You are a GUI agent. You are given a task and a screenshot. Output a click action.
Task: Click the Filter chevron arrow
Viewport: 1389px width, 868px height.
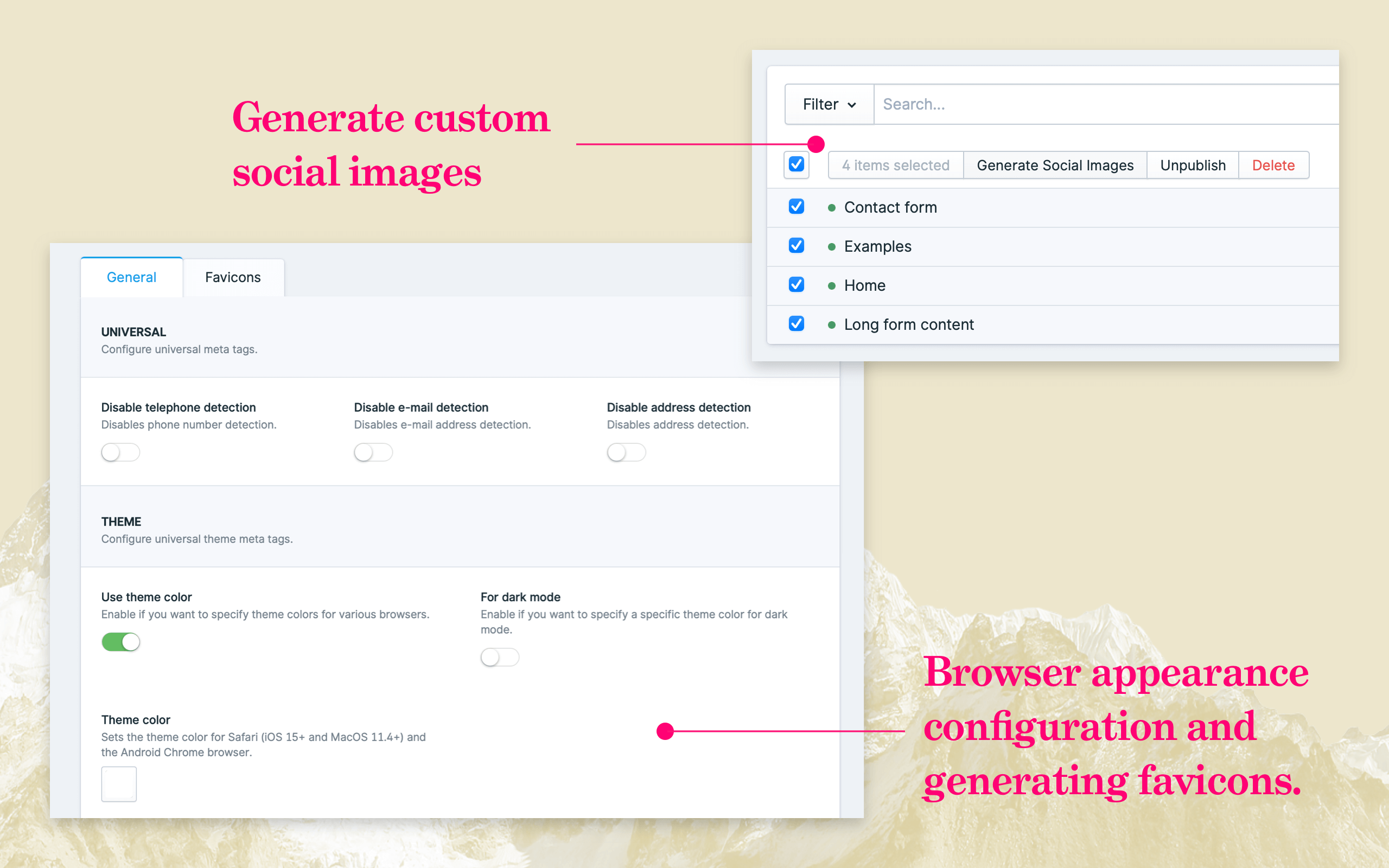852,105
